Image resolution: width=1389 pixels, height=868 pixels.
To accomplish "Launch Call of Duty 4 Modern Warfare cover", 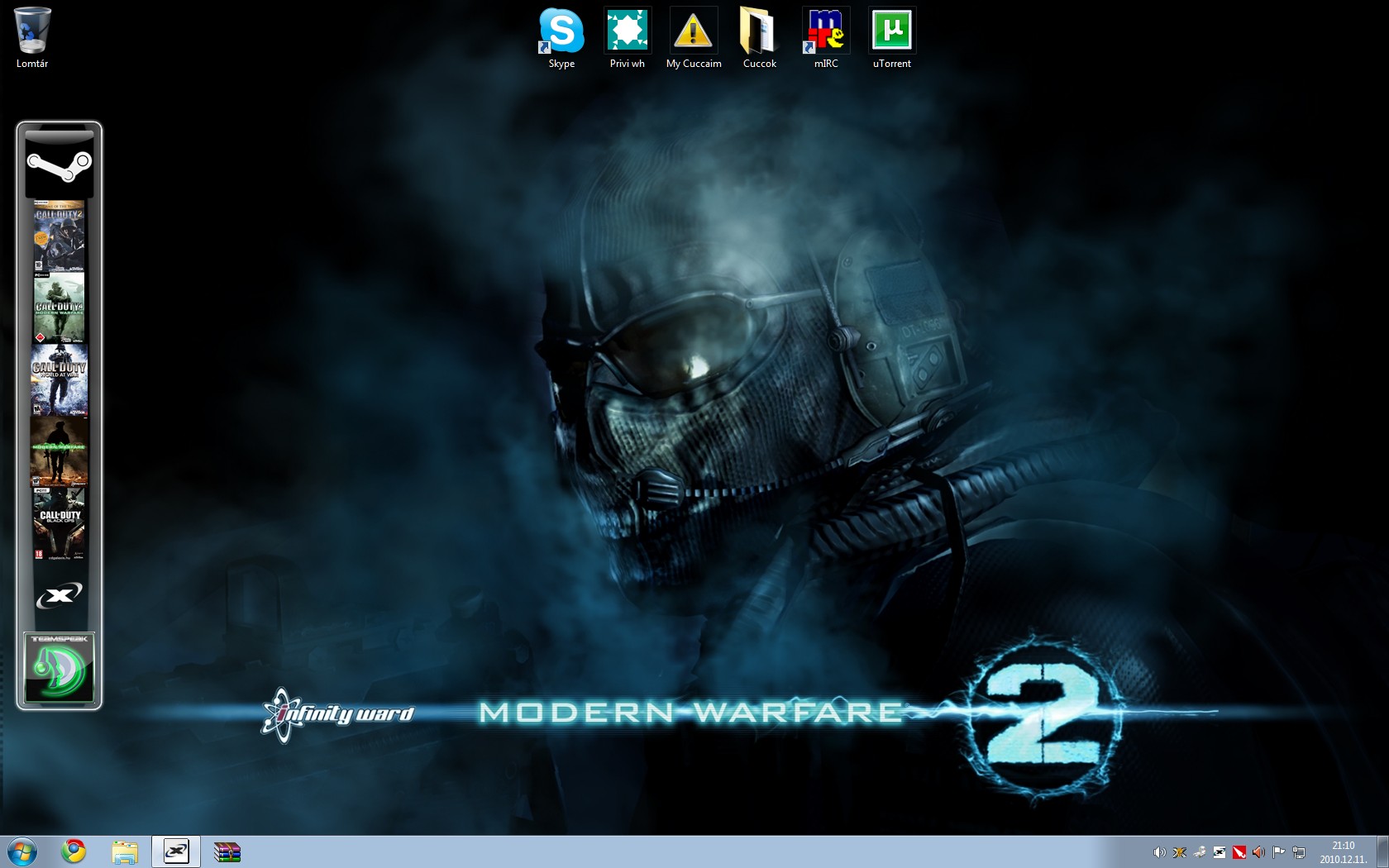I will click(x=59, y=308).
